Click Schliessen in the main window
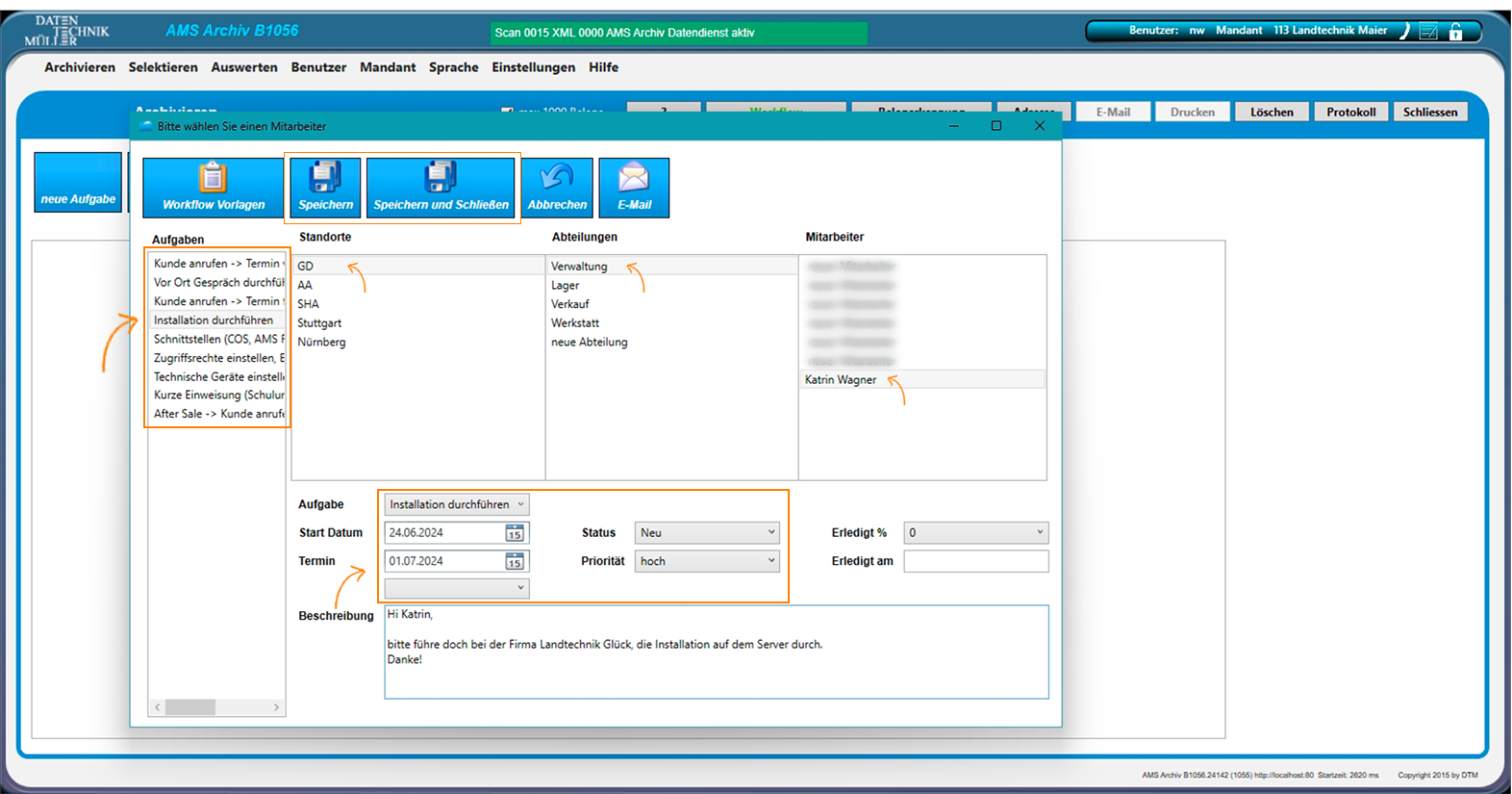 [x=1430, y=113]
